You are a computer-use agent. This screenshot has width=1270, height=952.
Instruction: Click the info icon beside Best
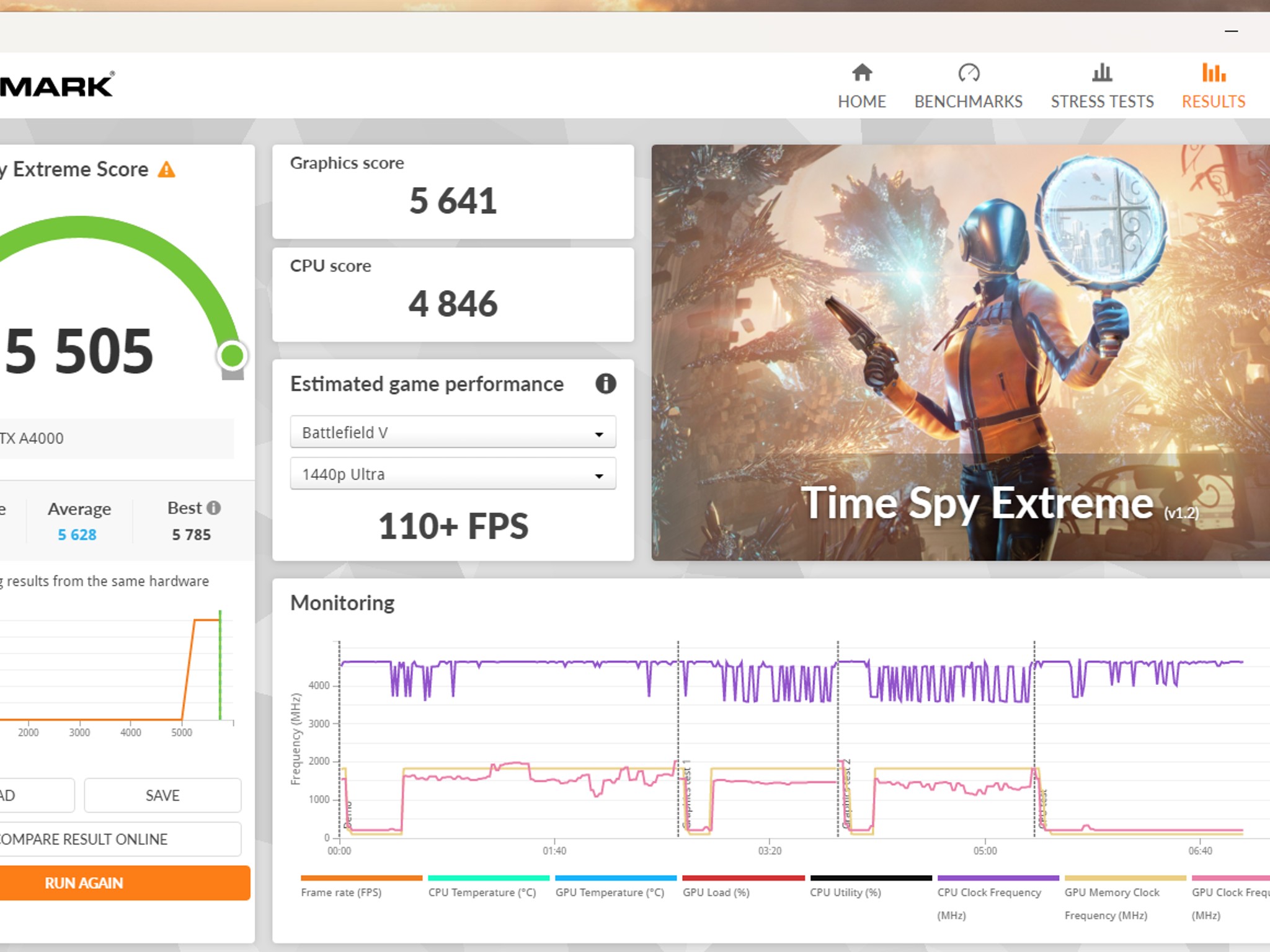click(214, 508)
